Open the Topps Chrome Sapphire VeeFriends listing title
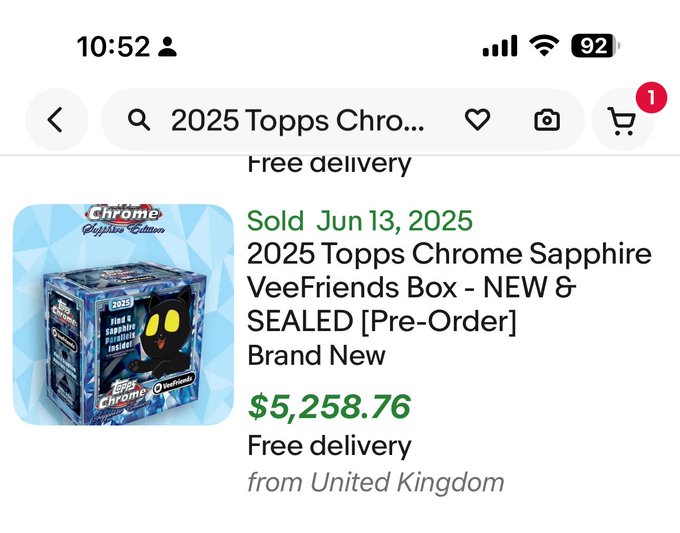The width and height of the screenshot is (680, 533). point(449,289)
